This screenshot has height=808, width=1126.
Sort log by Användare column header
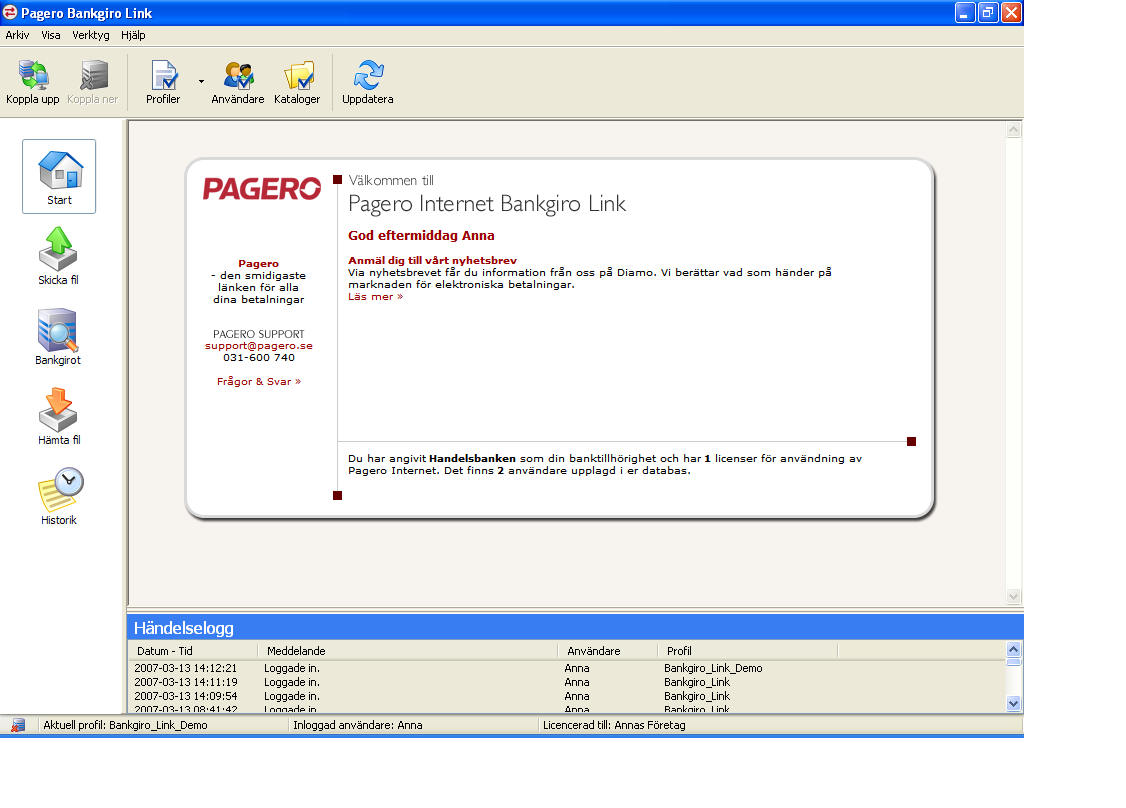coord(608,651)
